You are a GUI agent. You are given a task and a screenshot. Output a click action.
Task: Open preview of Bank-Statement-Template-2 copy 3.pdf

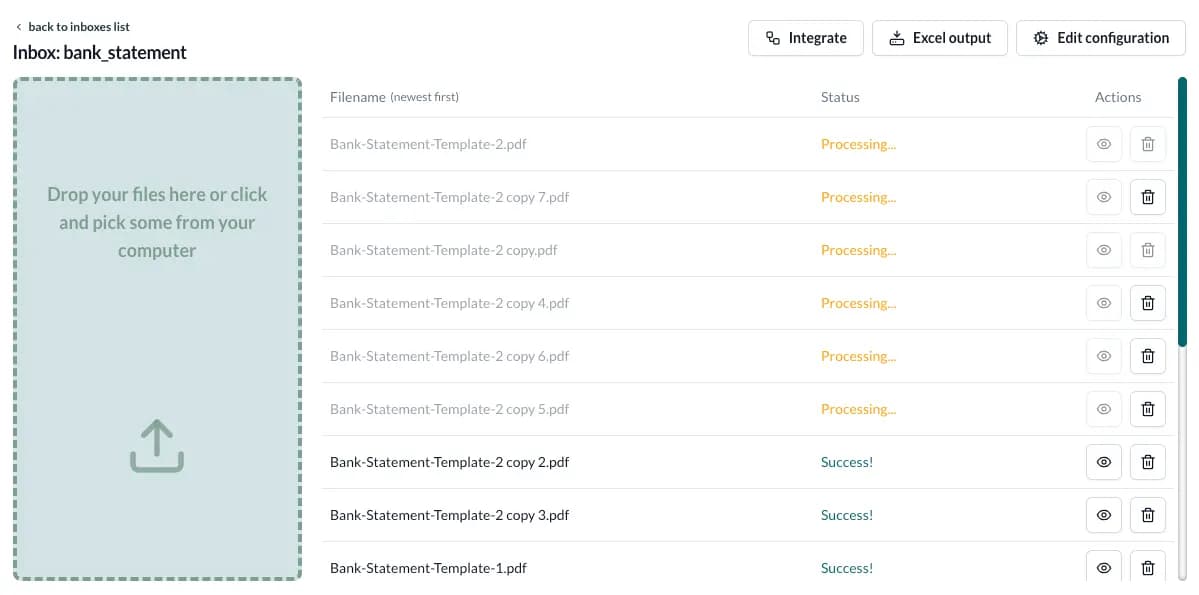(x=1103, y=515)
